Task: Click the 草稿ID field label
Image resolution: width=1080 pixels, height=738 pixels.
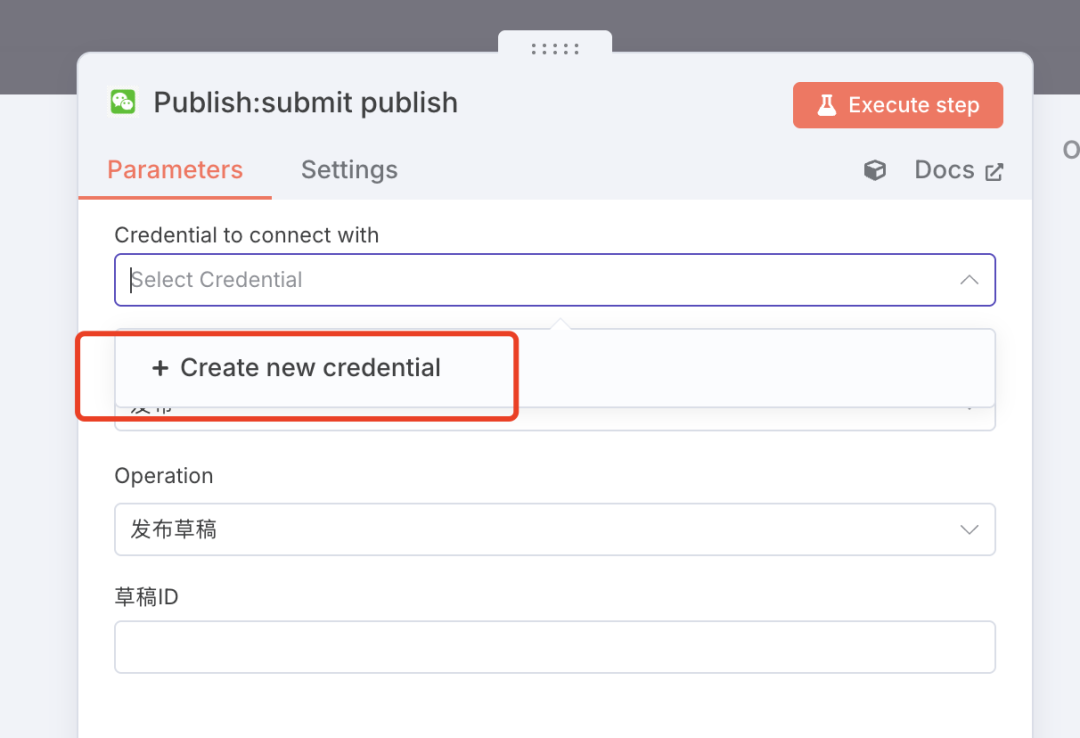Action: pos(147,597)
